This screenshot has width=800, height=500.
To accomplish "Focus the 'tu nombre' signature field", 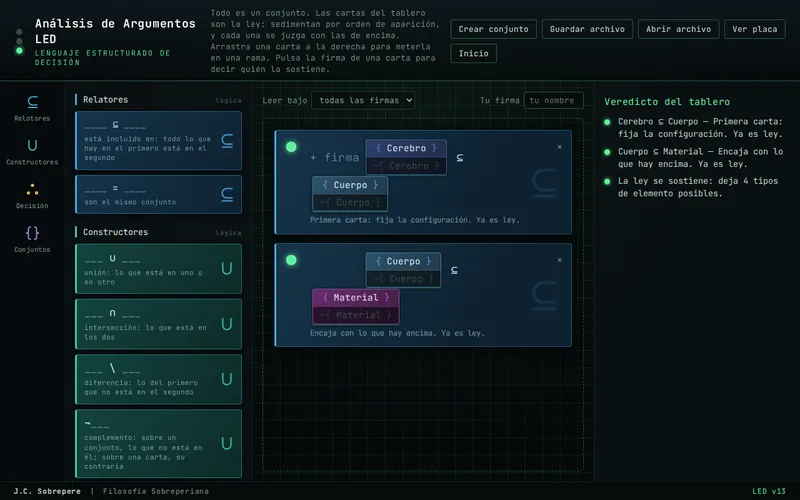I will click(554, 101).
